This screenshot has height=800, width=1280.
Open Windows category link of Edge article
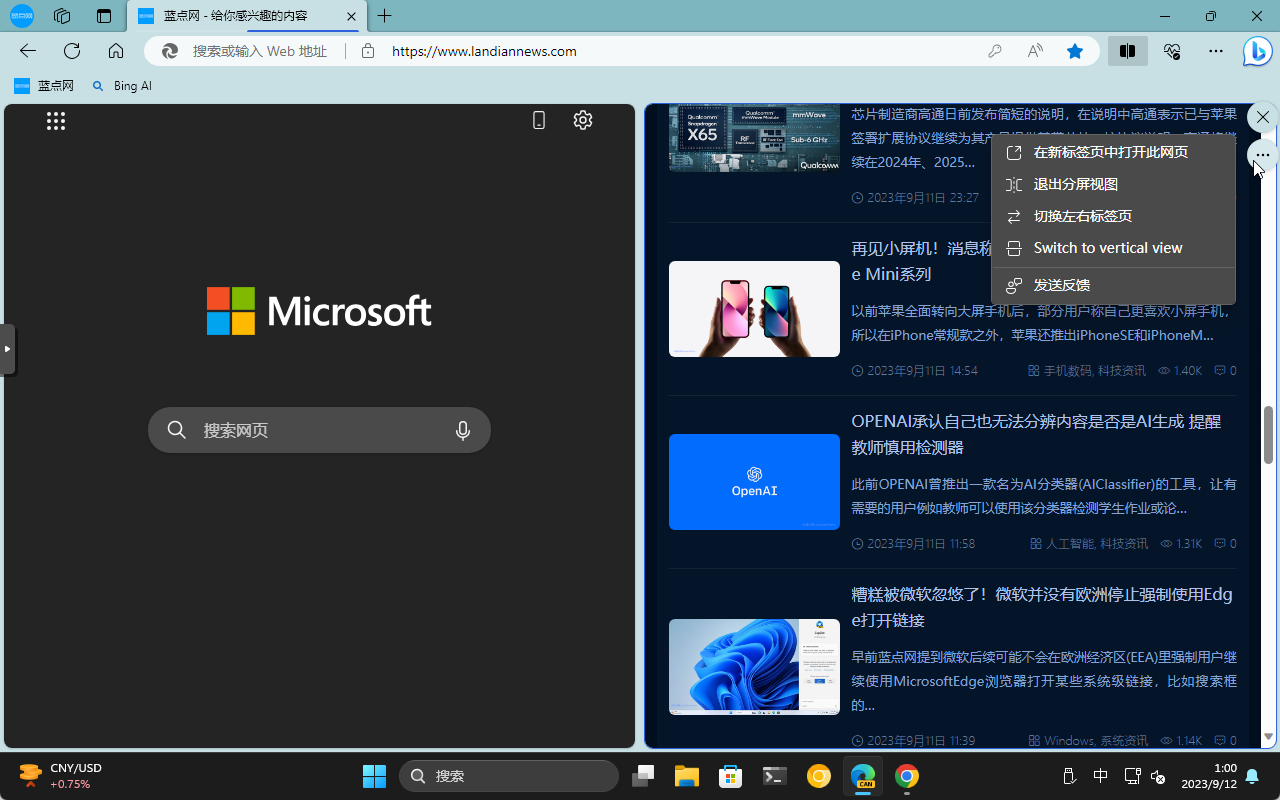[1069, 741]
